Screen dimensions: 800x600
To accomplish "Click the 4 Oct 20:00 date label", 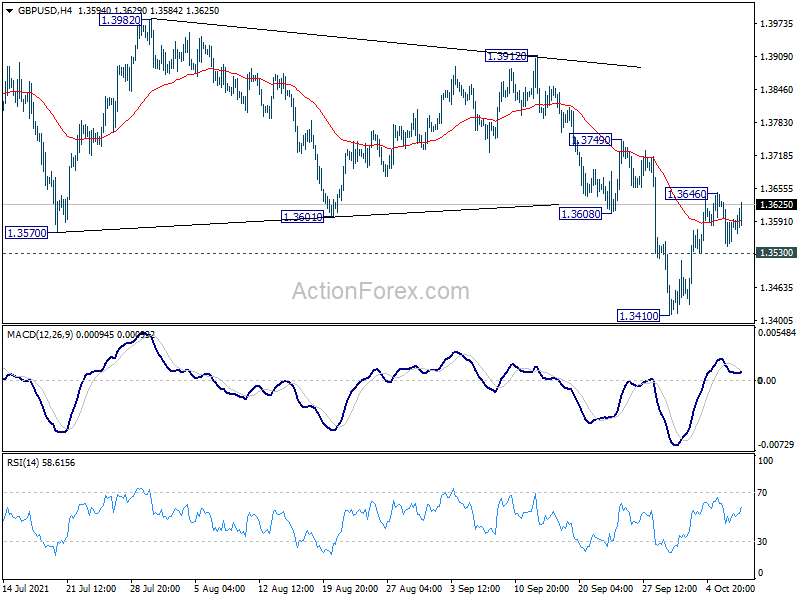I will [730, 588].
